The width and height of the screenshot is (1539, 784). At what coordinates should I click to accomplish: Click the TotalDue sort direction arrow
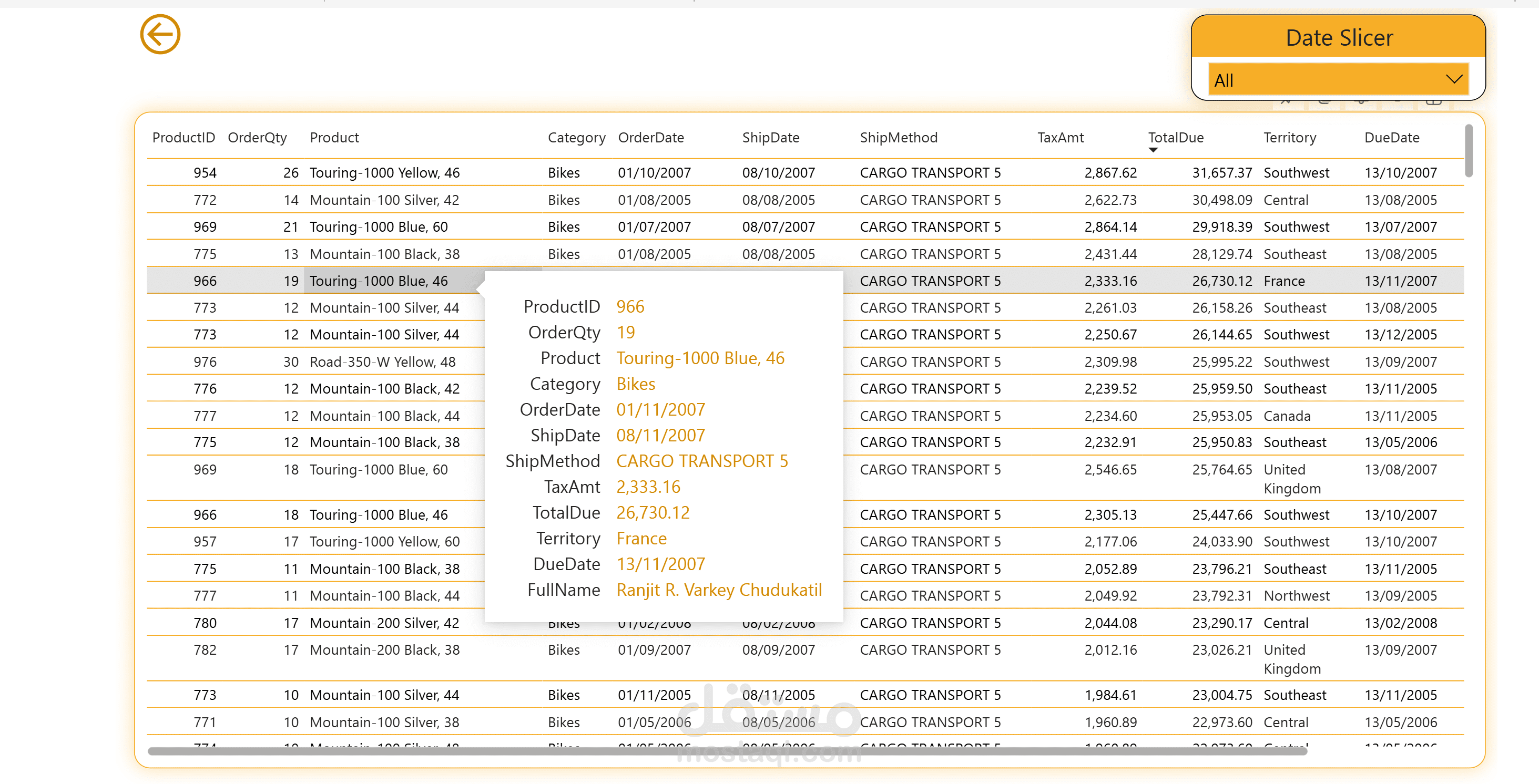point(1153,150)
